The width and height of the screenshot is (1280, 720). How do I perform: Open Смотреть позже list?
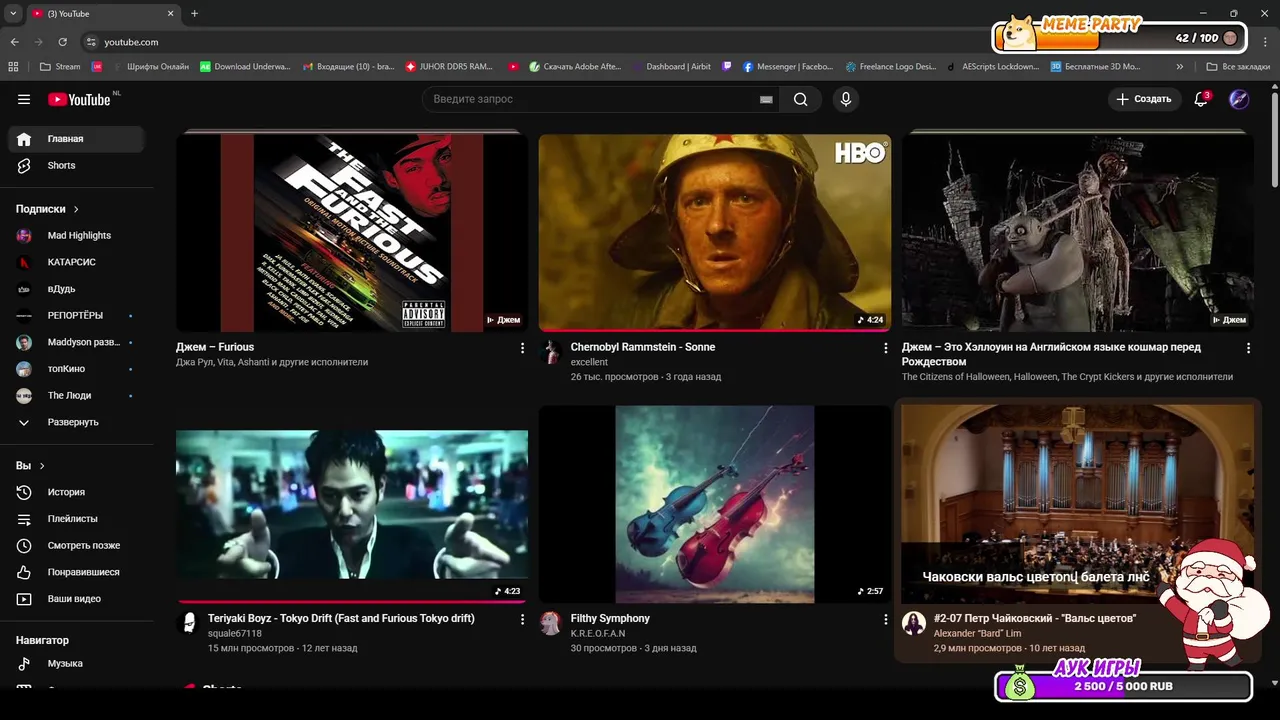[x=76, y=545]
